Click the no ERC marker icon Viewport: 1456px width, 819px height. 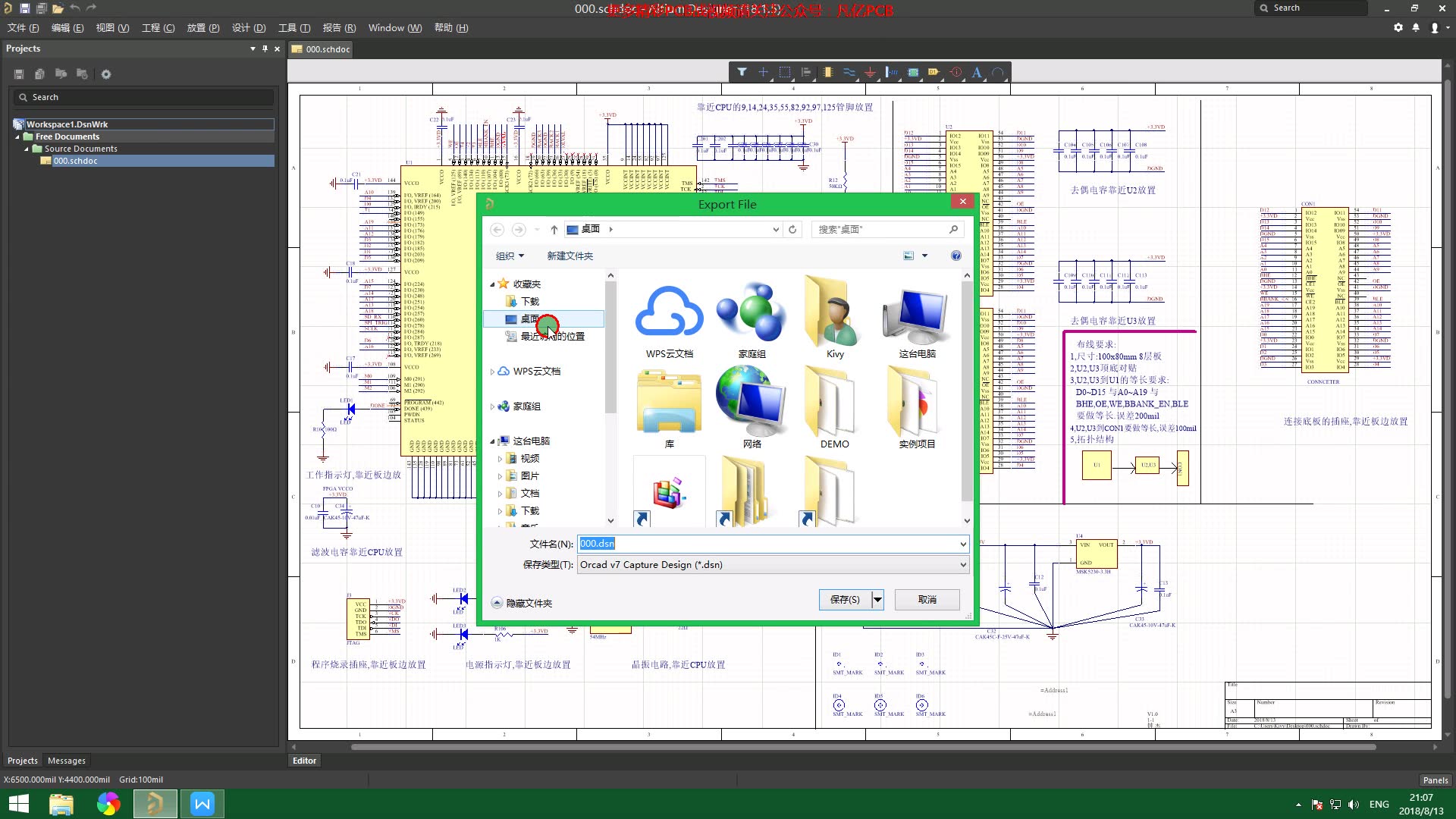tap(957, 72)
